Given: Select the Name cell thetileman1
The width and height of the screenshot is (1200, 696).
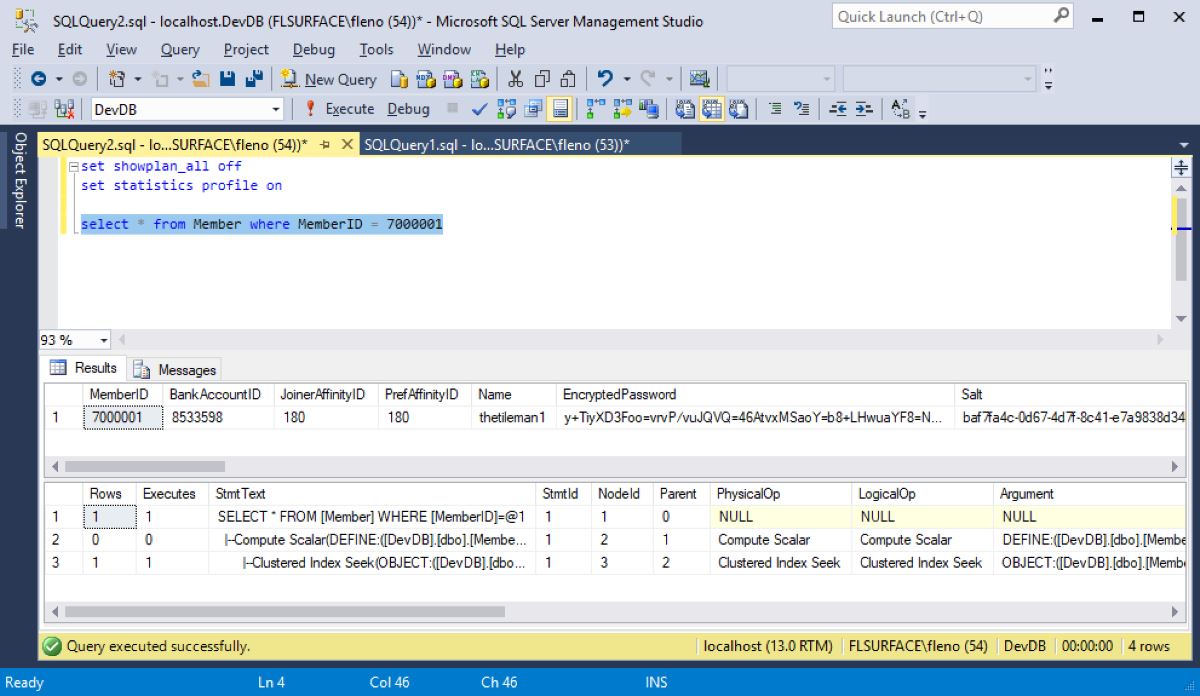Looking at the screenshot, I should click(x=512, y=417).
